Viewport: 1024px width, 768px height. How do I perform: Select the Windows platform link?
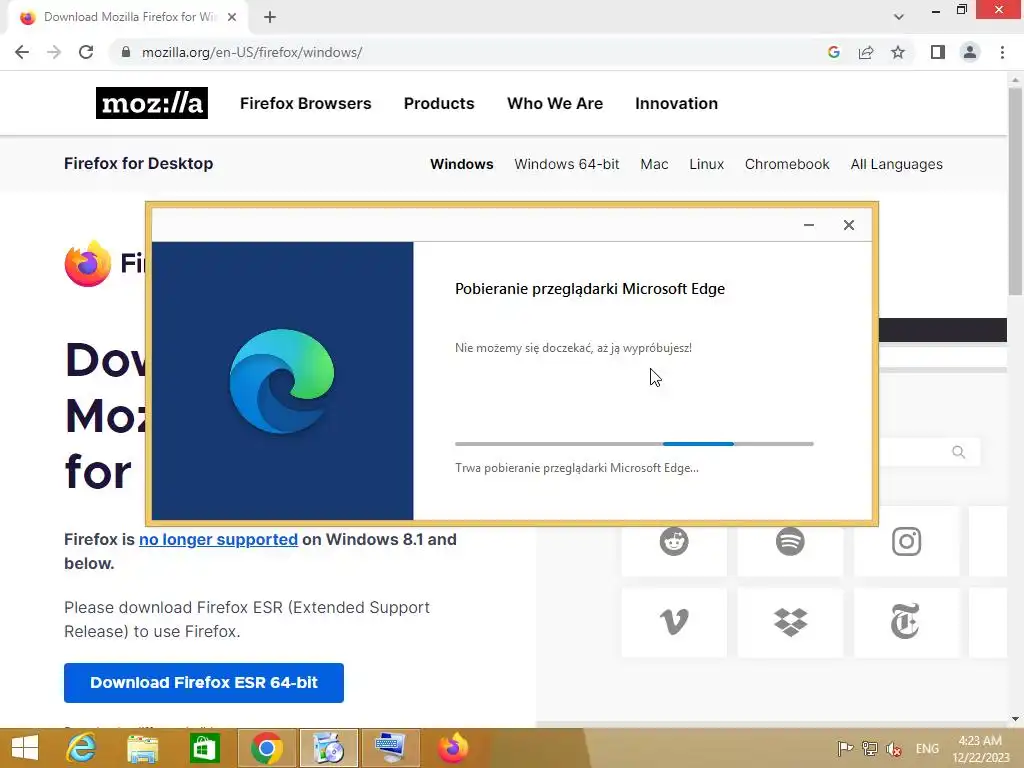[x=462, y=164]
